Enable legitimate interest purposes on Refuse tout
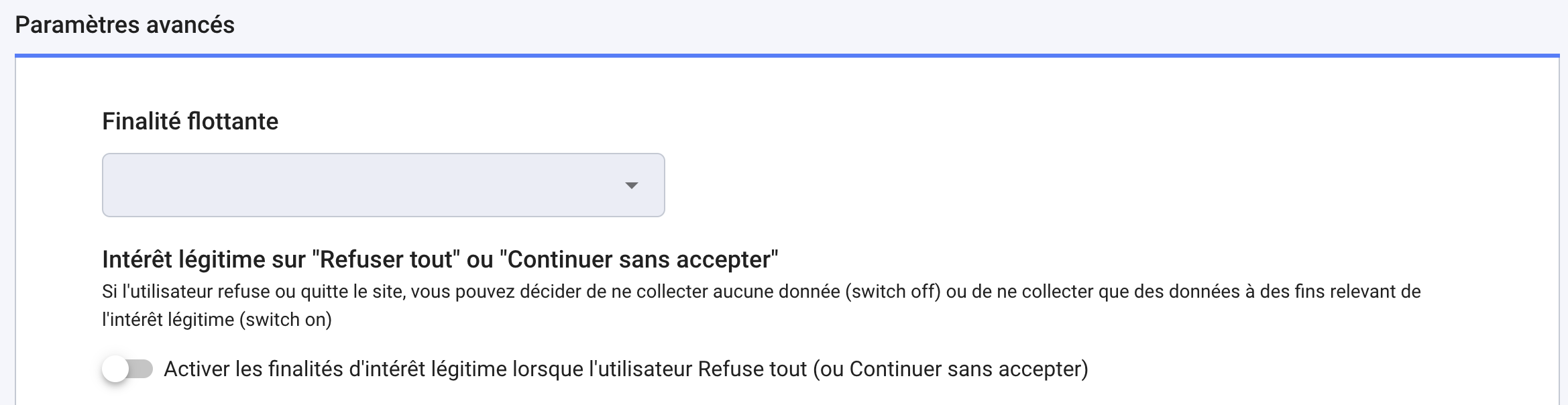 (x=126, y=369)
